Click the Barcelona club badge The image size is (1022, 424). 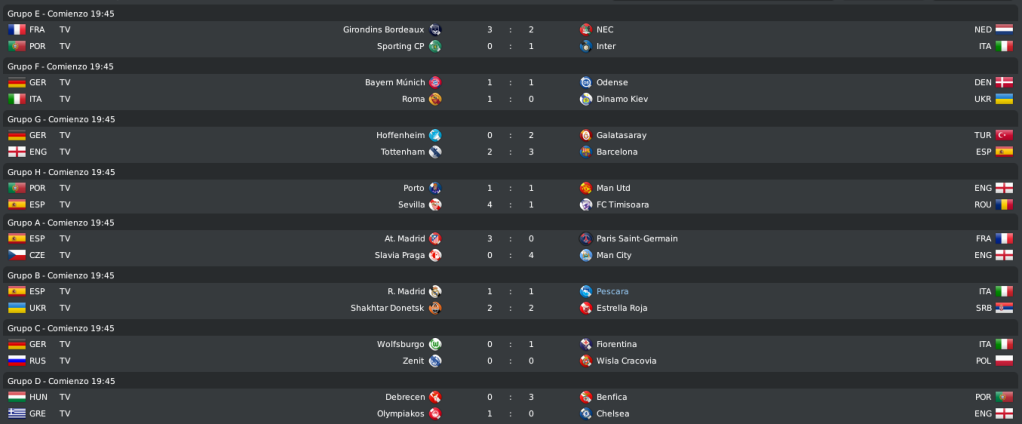point(586,152)
